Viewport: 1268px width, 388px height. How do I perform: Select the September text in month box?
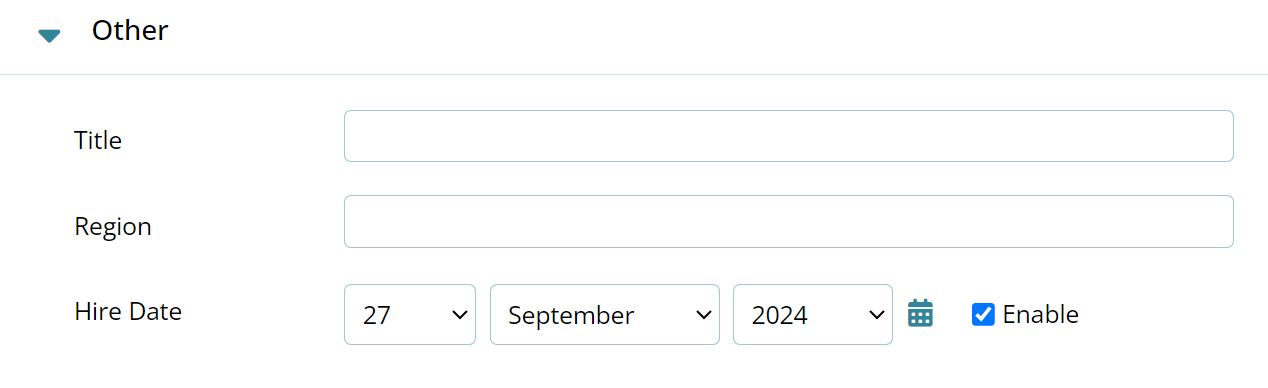(571, 316)
